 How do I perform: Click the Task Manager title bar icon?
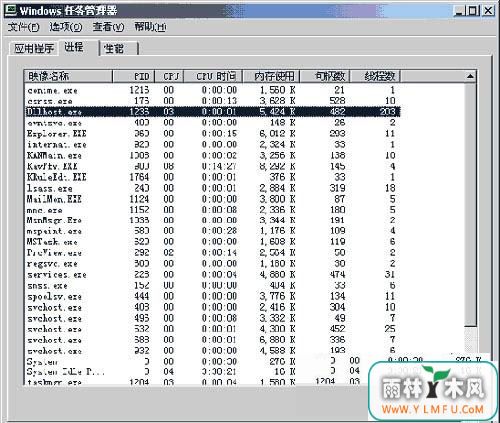(x=10, y=10)
